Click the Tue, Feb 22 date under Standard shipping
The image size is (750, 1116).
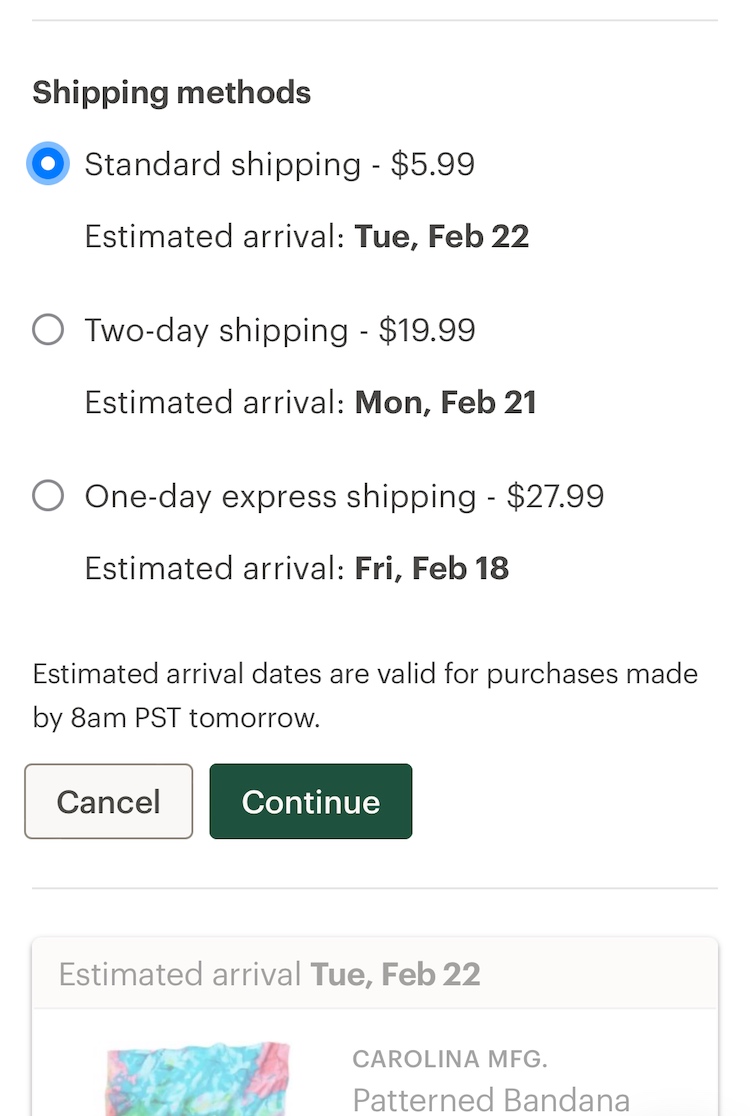pos(441,237)
